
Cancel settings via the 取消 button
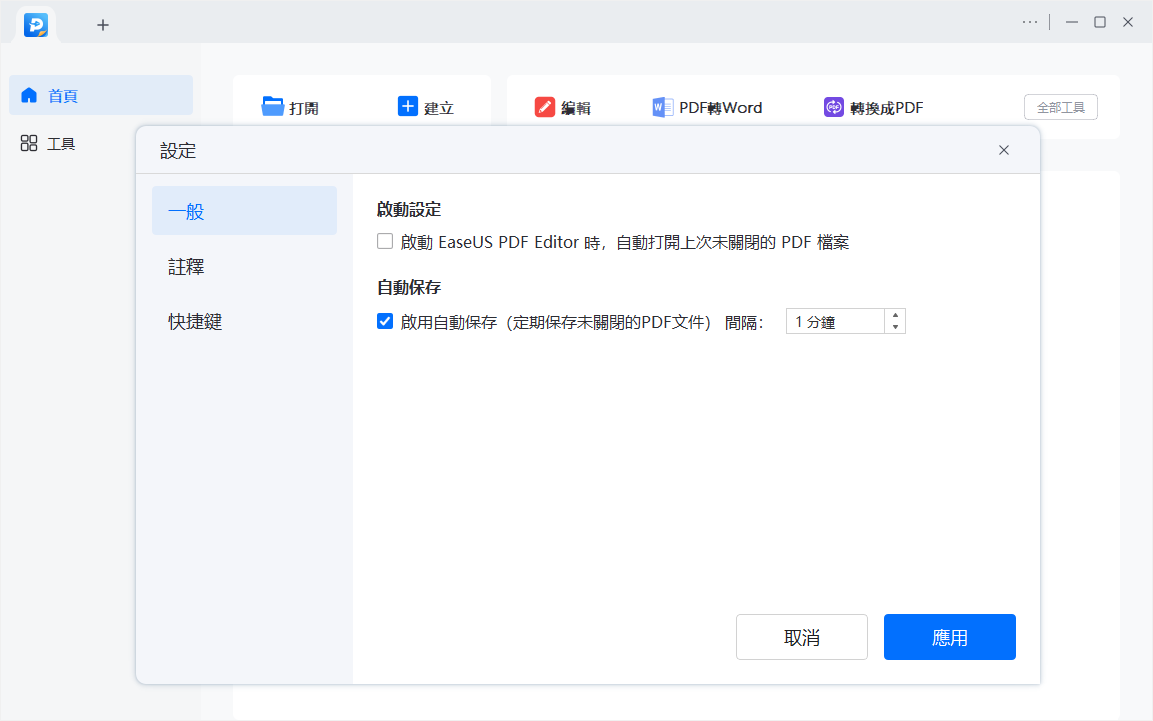pyautogui.click(x=801, y=637)
